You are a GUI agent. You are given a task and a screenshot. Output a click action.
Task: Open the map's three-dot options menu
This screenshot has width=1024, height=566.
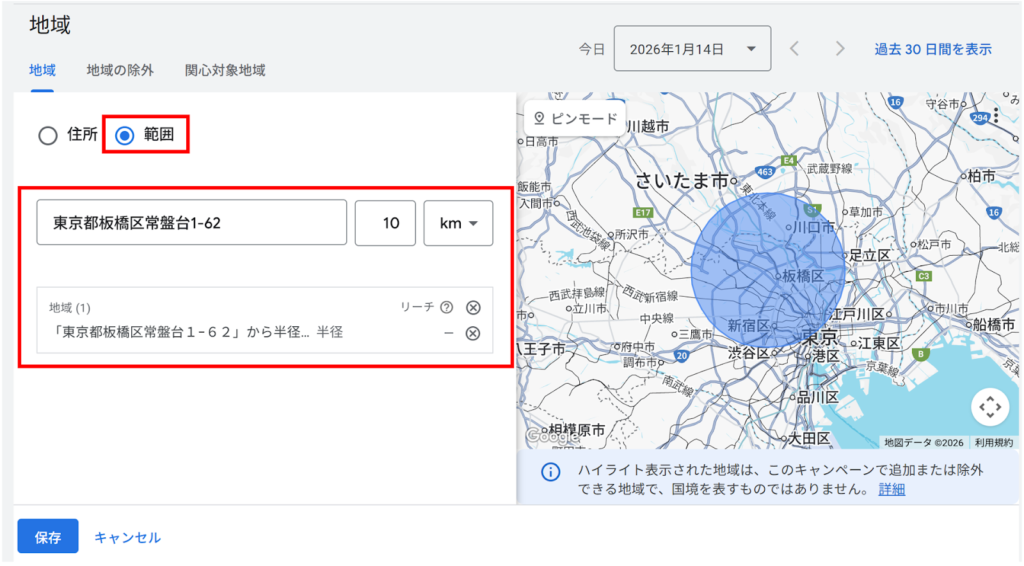pos(996,116)
